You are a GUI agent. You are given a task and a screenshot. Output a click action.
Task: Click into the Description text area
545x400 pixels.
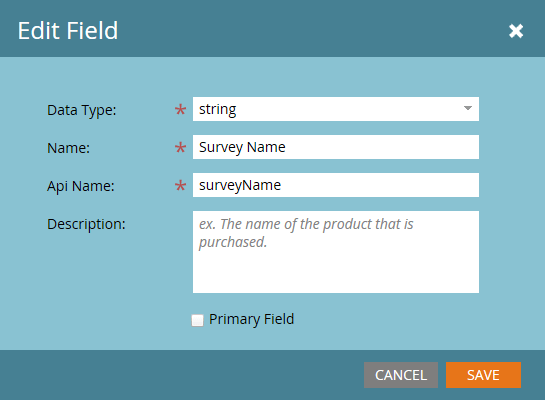coord(336,252)
